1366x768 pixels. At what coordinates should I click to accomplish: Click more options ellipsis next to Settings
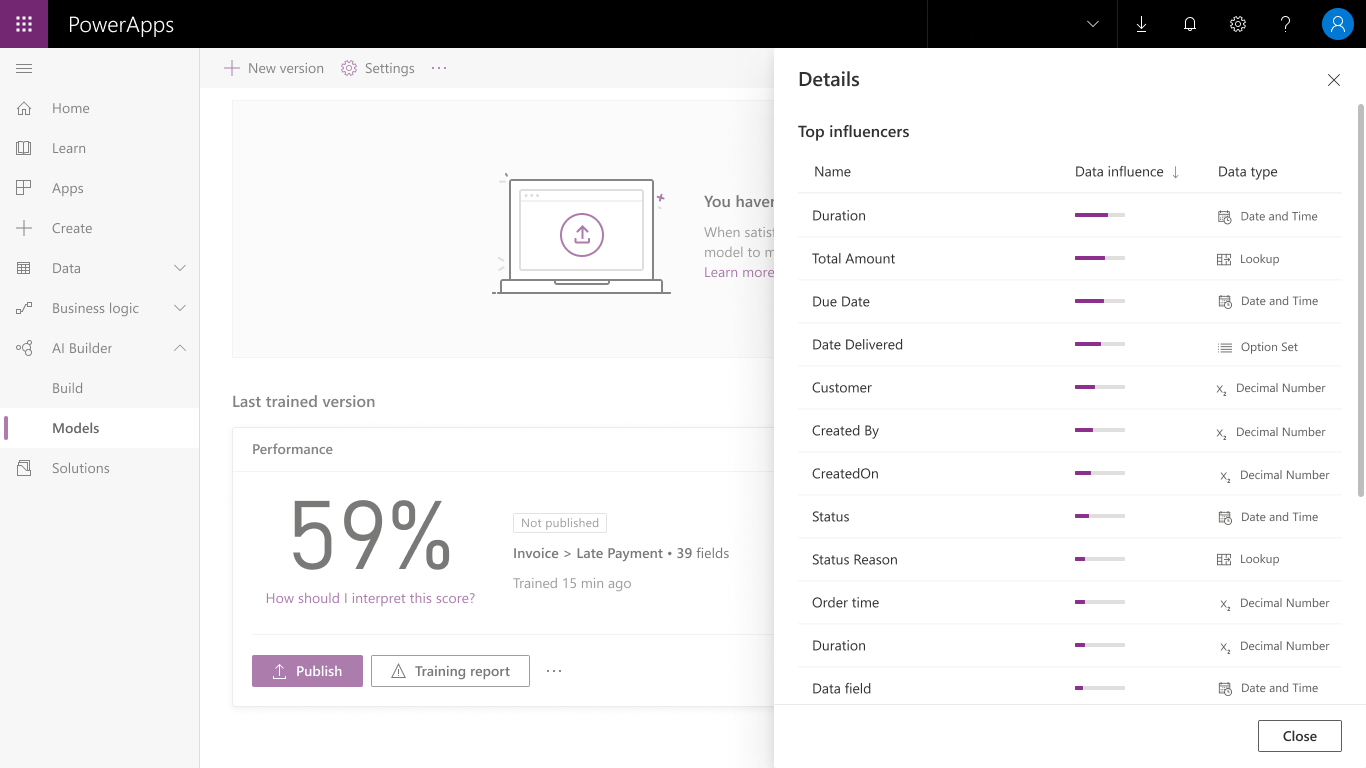(439, 68)
